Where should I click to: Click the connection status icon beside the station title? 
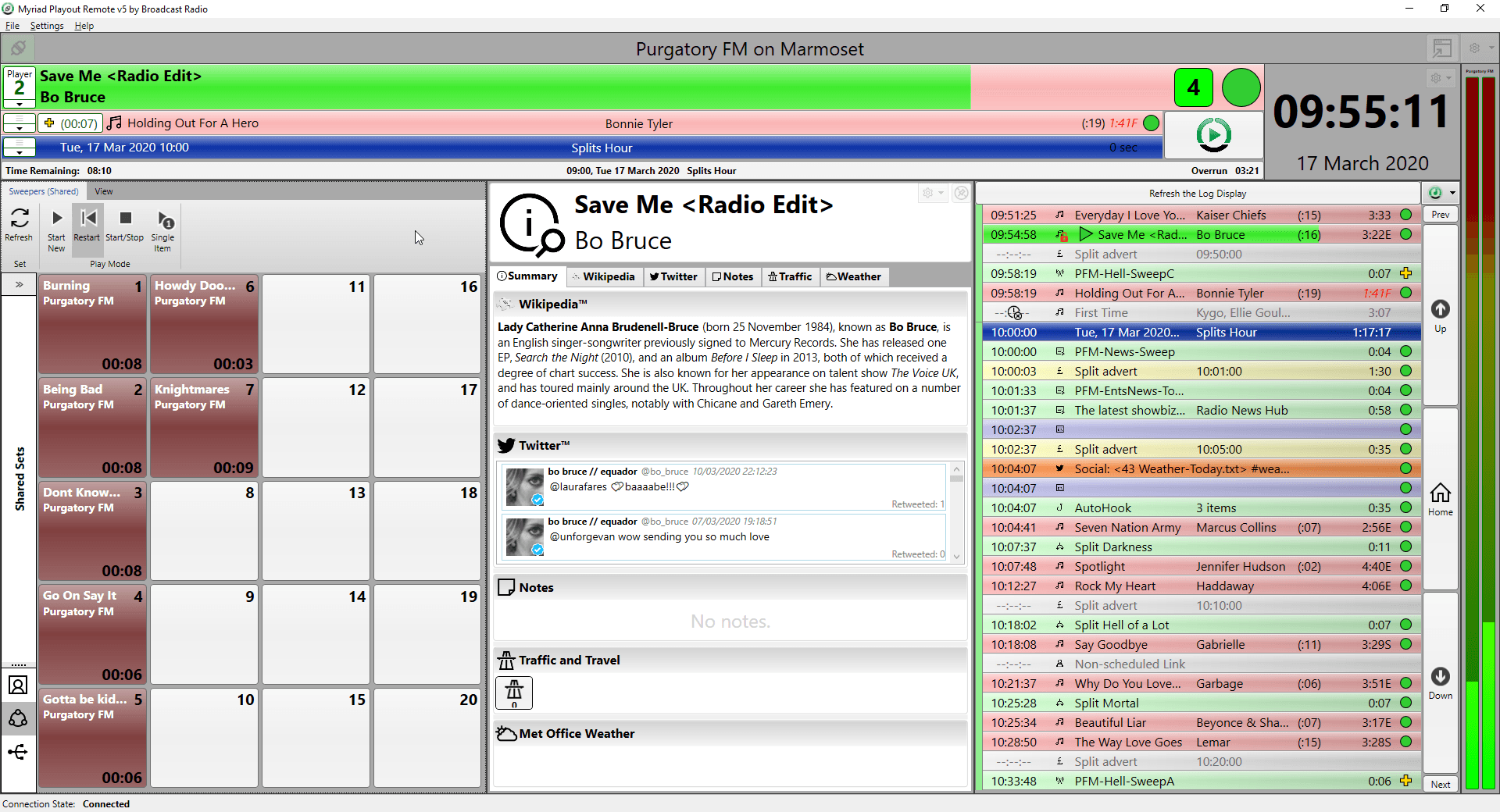point(18,48)
